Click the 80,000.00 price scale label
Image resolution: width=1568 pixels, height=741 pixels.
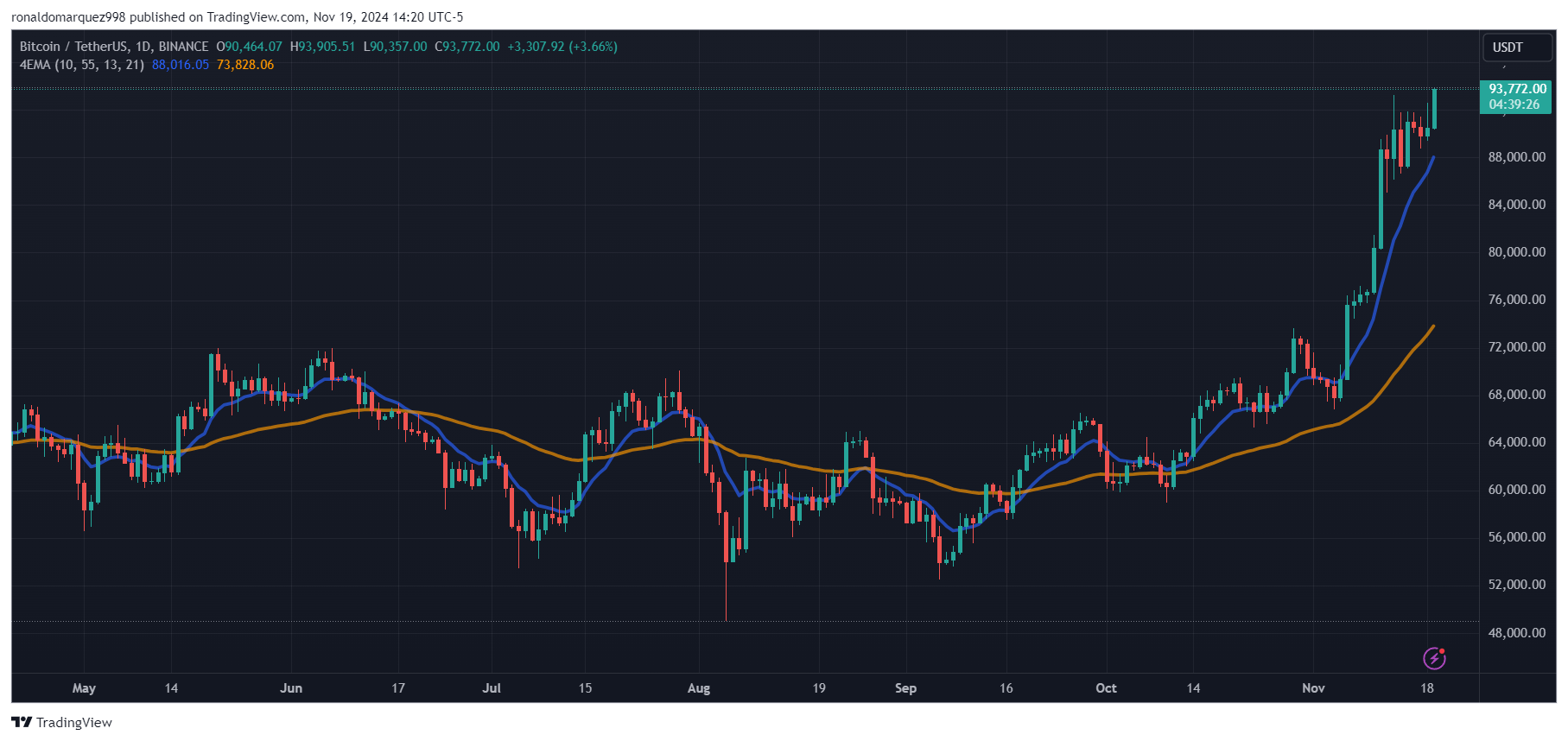(x=1516, y=252)
